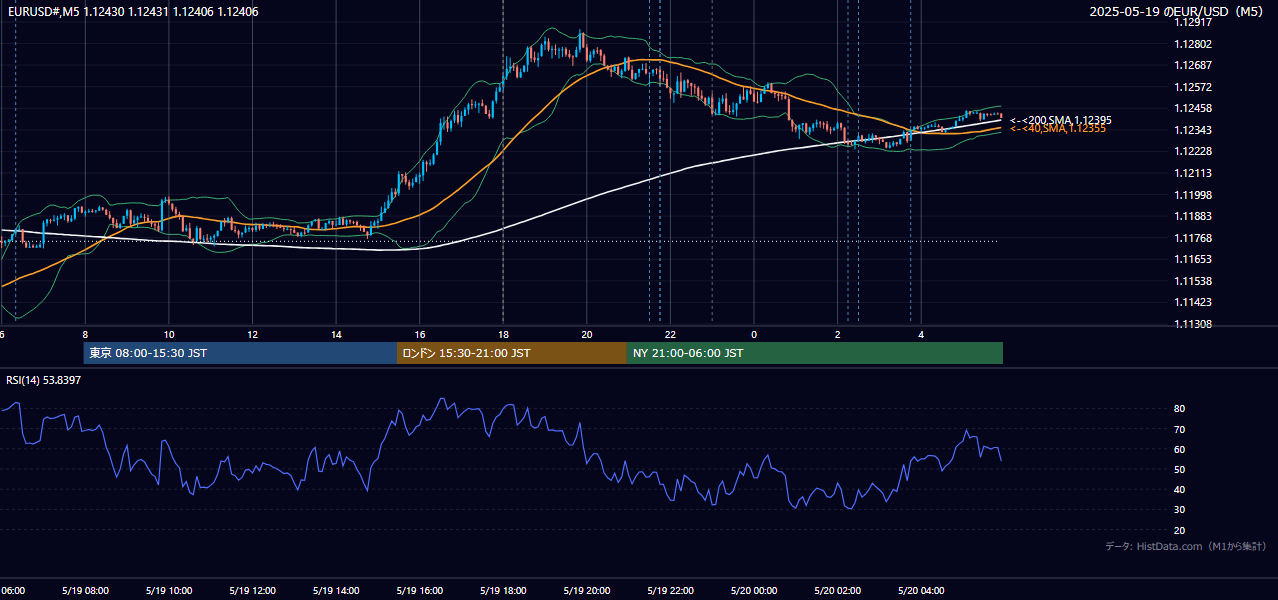Select the 東京 08:00-15:30 JST session bar

coord(240,353)
